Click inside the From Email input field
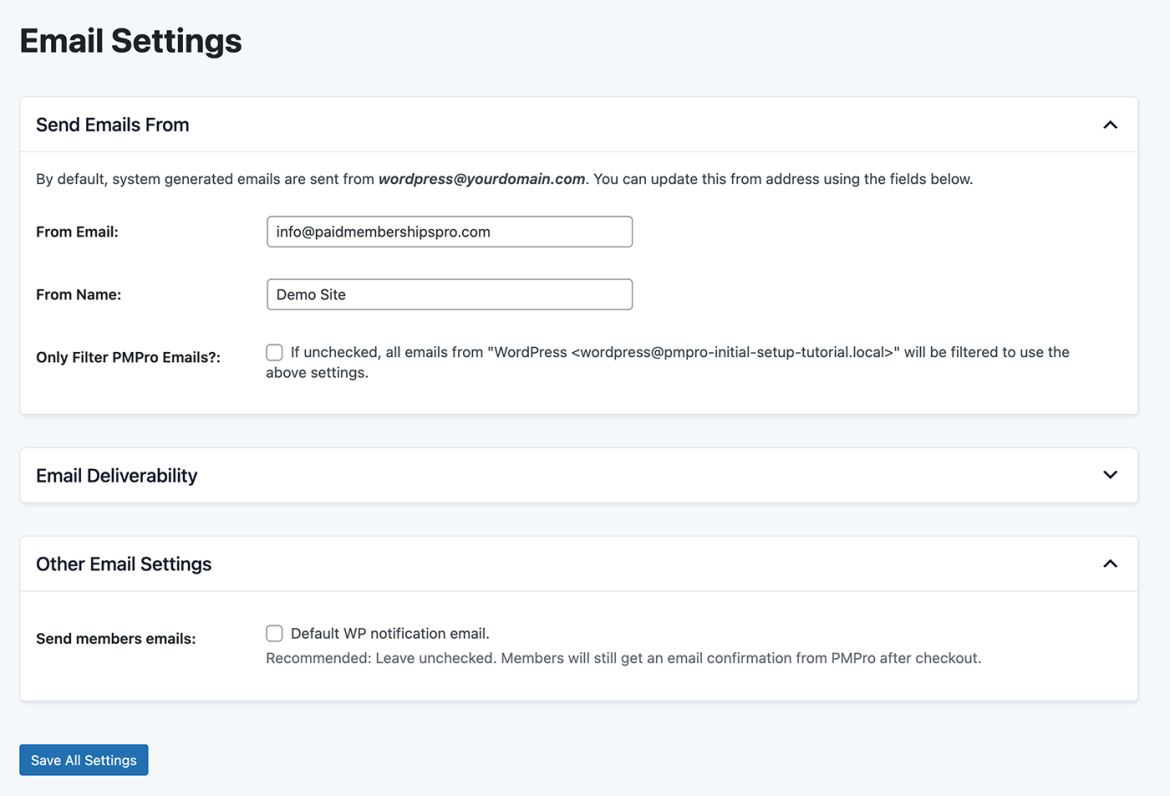 (448, 231)
